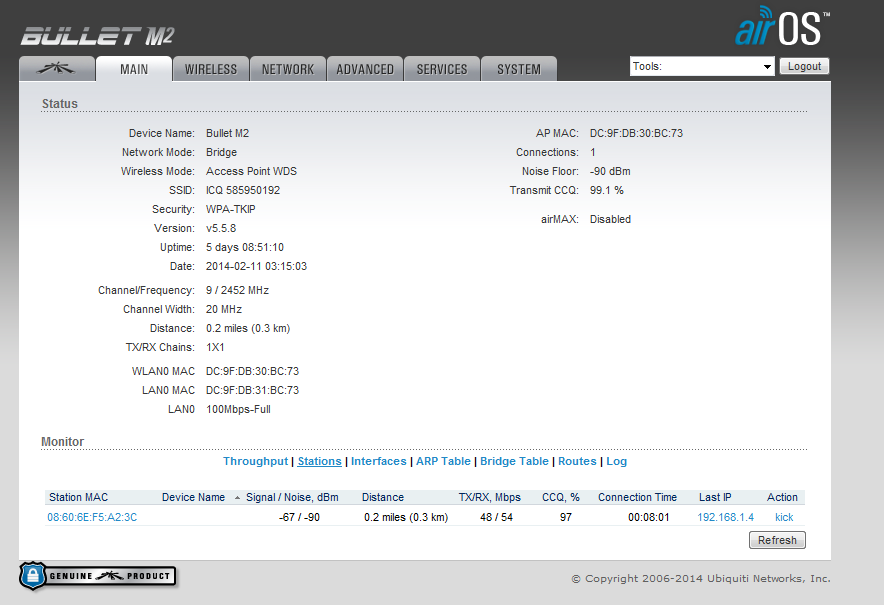Open the NETWORK tab

point(288,69)
